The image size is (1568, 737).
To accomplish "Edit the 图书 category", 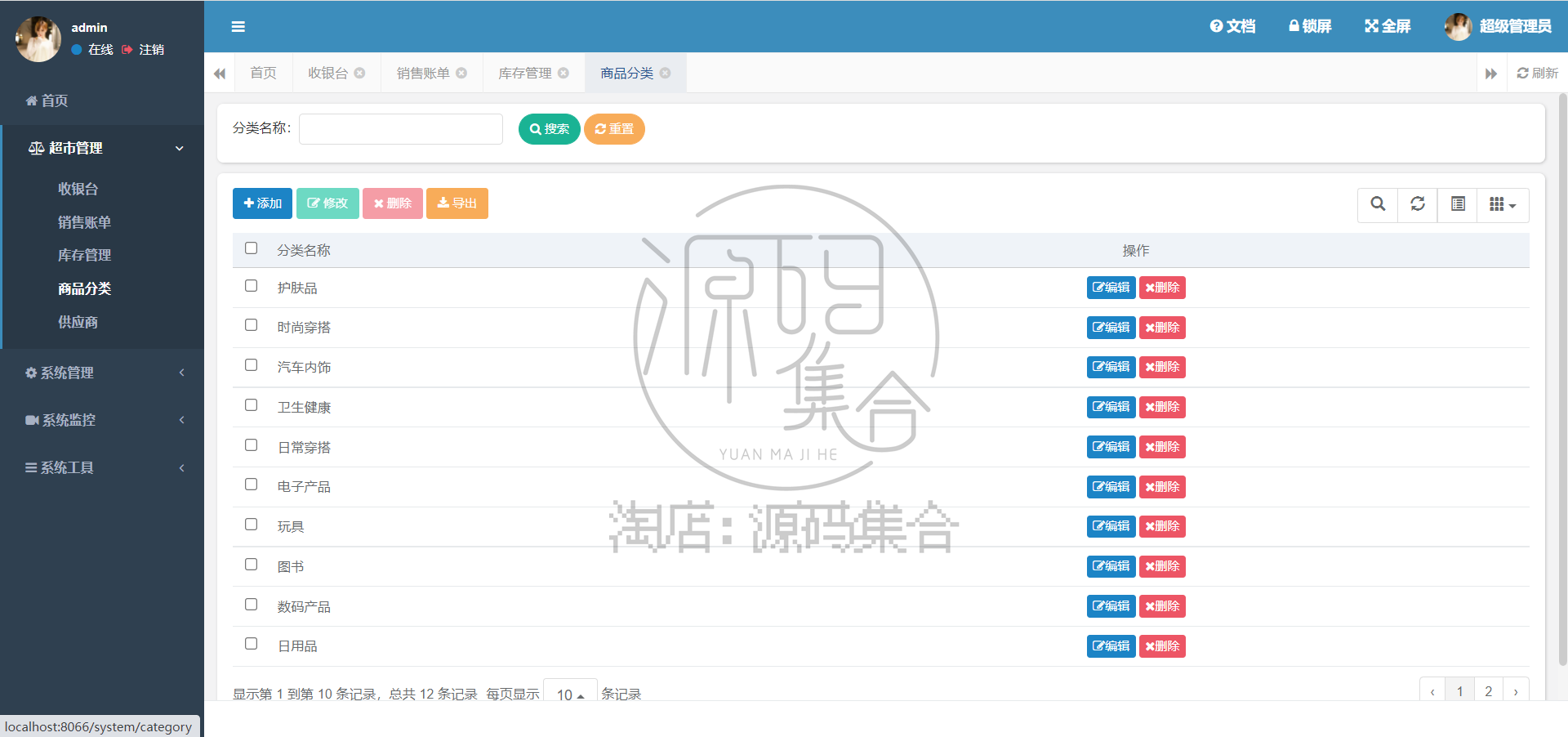I will point(1111,566).
